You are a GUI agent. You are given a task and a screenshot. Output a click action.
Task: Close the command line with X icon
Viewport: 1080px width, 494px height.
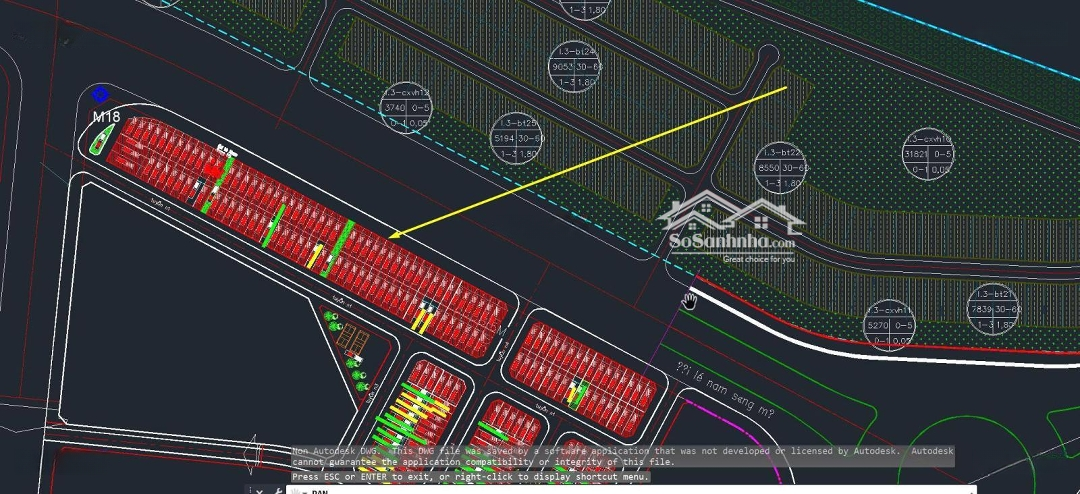coord(257,490)
